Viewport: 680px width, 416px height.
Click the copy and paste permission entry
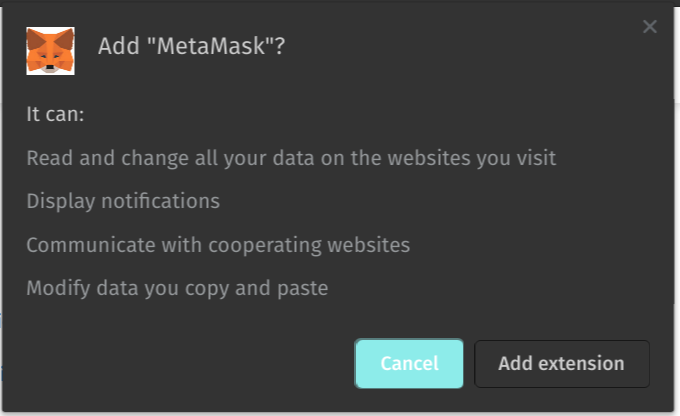click(177, 289)
